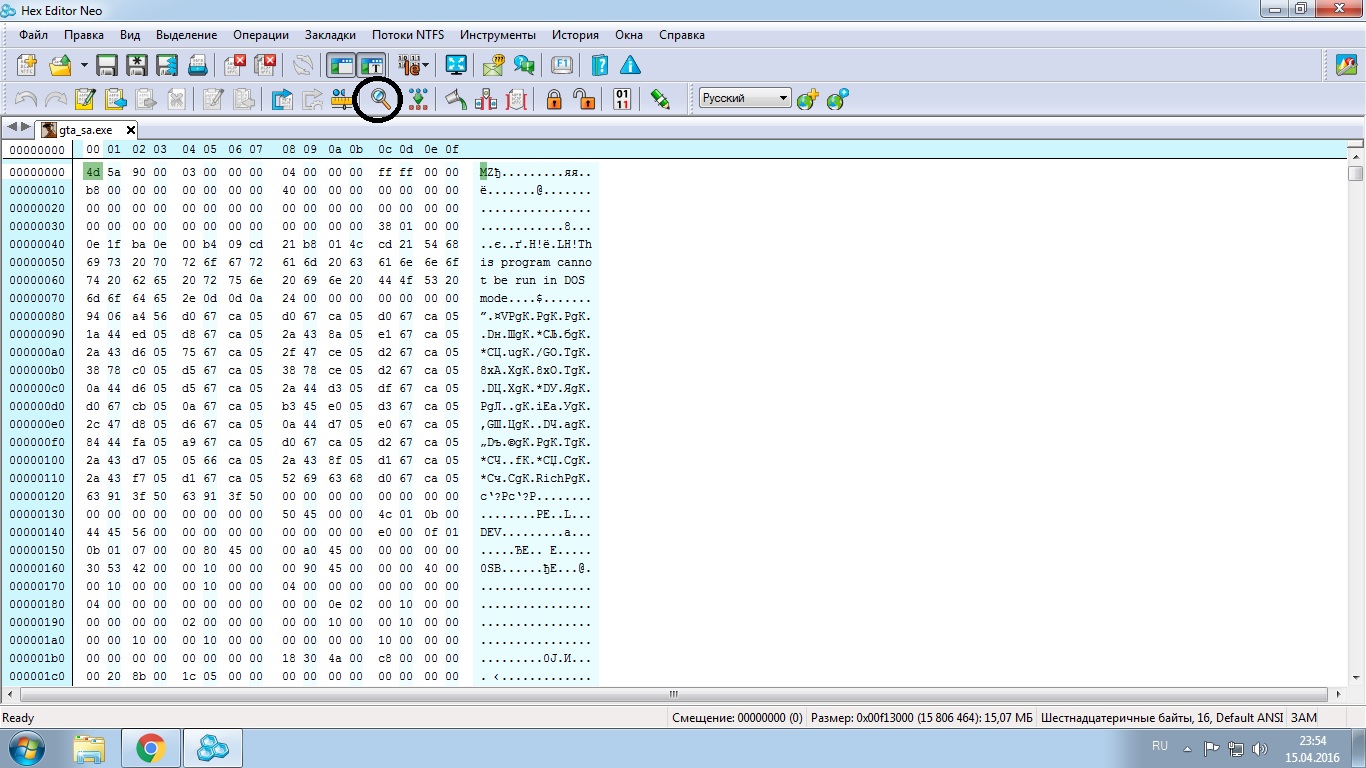Click the magnifying glass Find icon
Viewport: 1366px width, 768px height.
(x=380, y=99)
